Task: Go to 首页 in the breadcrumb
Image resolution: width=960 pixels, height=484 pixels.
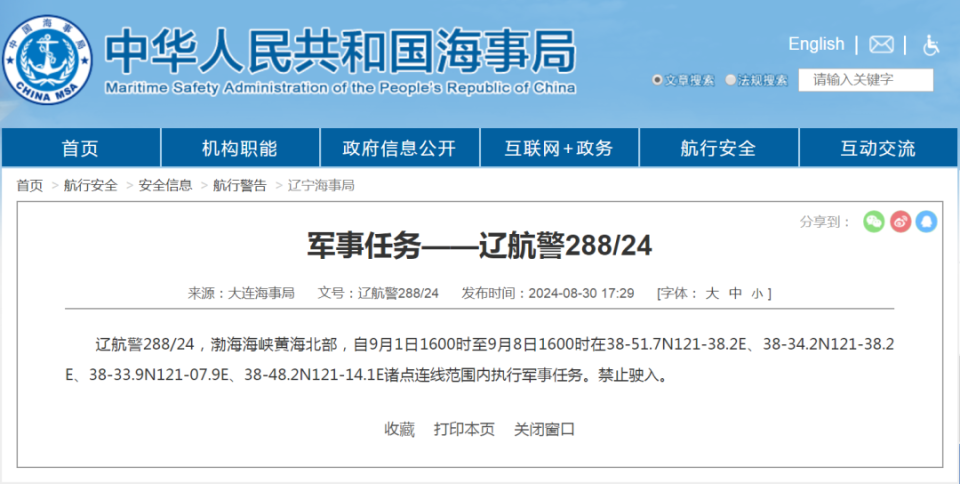Action: 29,185
